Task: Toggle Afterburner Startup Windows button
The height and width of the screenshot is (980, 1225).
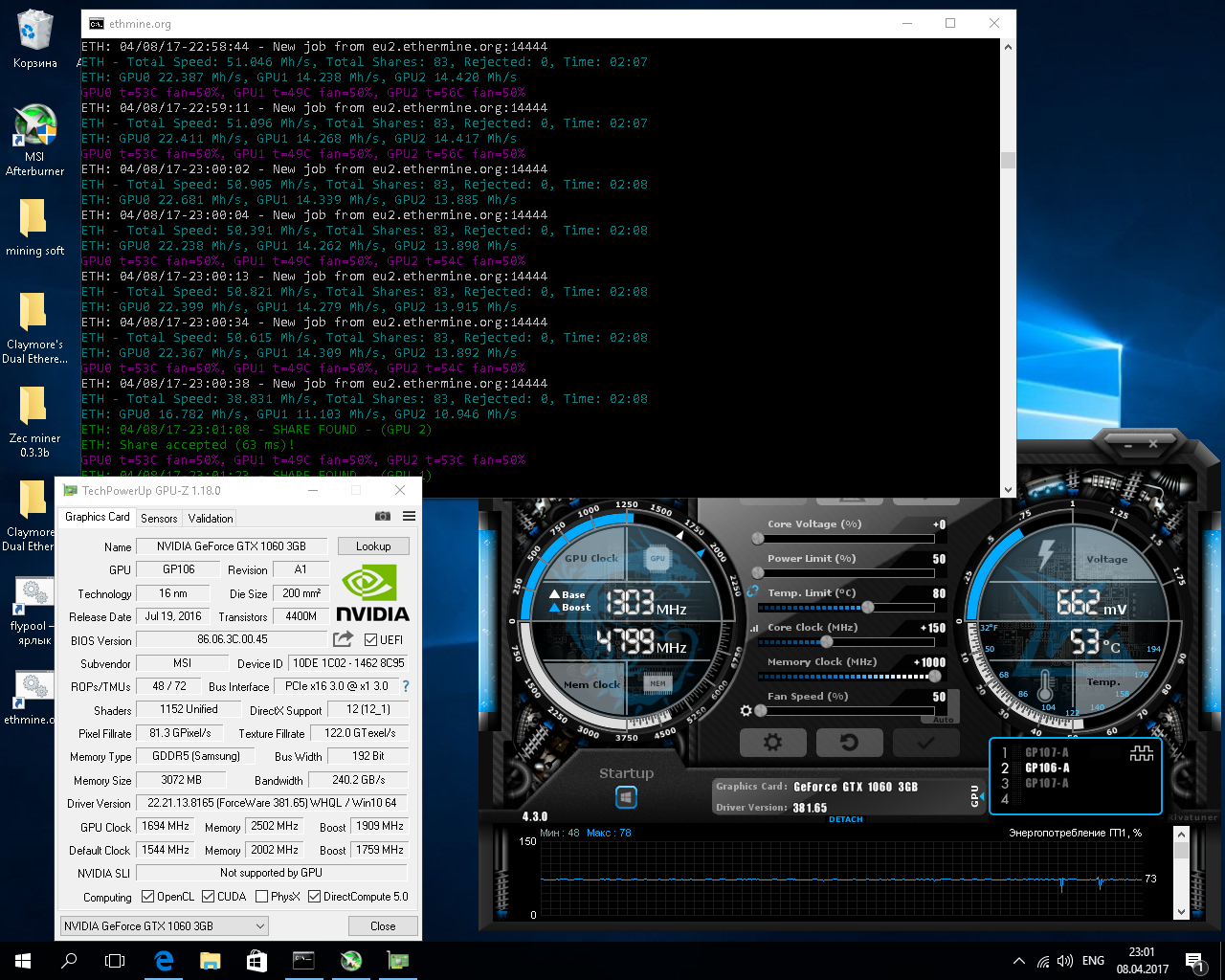Action: (x=626, y=797)
